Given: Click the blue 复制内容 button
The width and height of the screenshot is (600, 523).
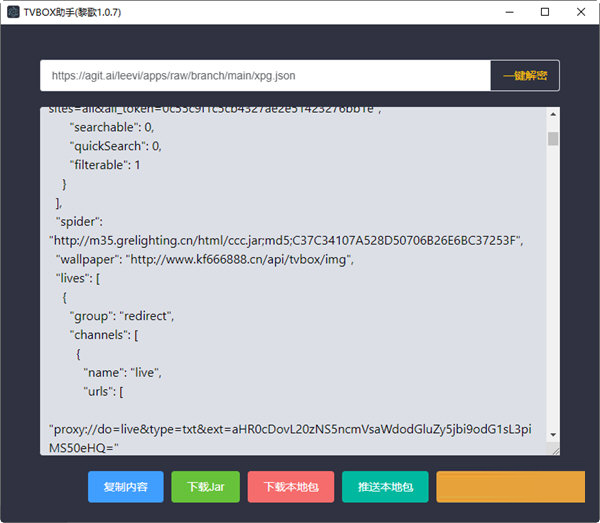Looking at the screenshot, I should [125, 487].
